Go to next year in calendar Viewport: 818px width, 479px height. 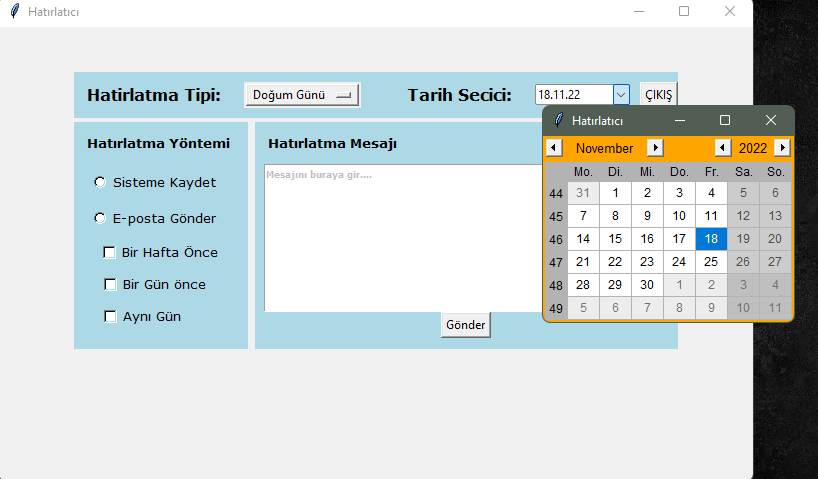[x=782, y=148]
